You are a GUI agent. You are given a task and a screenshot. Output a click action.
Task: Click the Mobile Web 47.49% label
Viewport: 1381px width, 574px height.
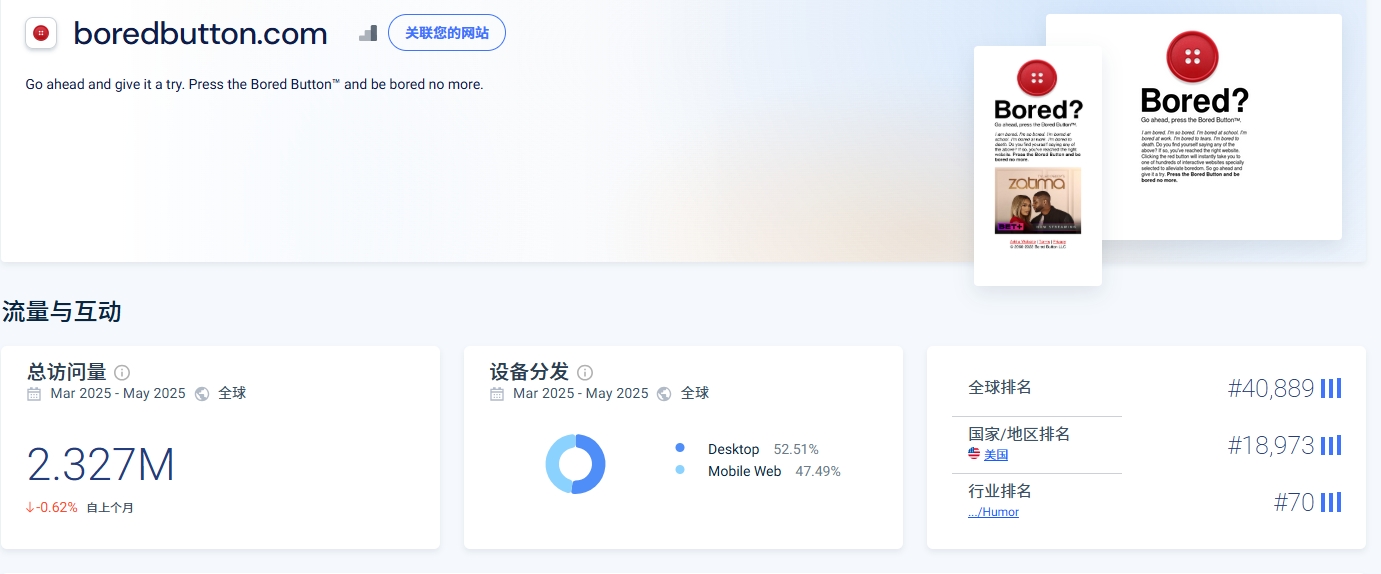coord(774,471)
